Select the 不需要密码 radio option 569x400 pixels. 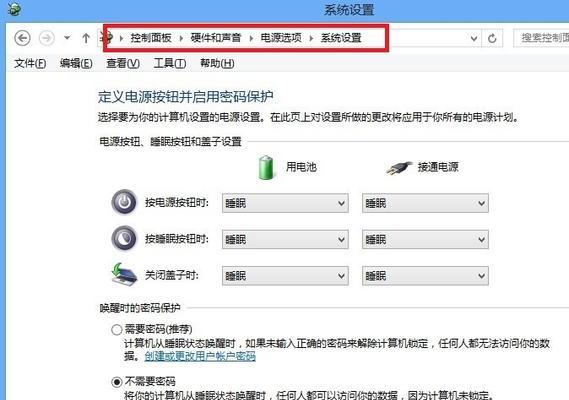[x=116, y=382]
